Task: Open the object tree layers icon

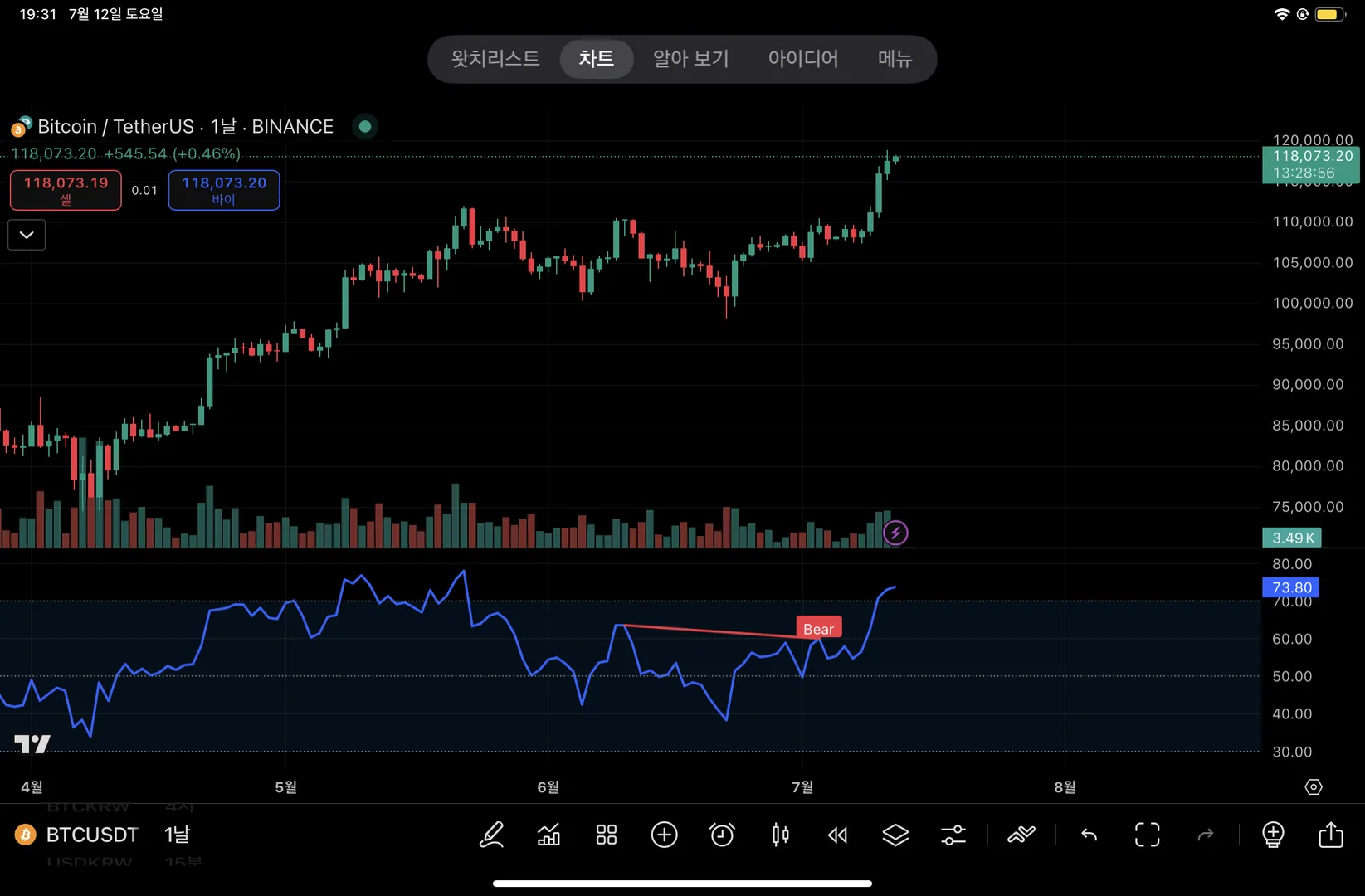Action: tap(895, 835)
